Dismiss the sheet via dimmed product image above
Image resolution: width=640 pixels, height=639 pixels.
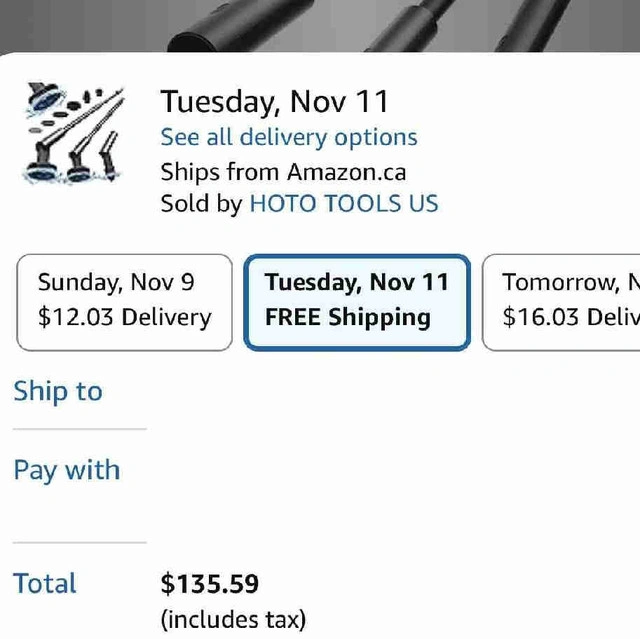[320, 22]
